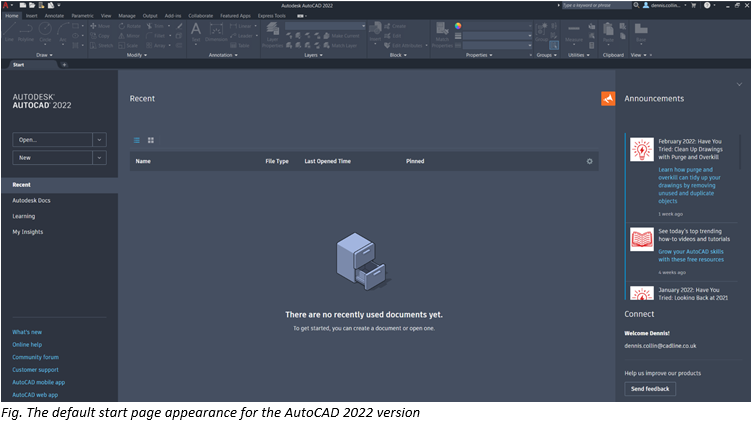Select the Fillet tool
Viewport: 752px width, 422px height.
tap(156, 35)
